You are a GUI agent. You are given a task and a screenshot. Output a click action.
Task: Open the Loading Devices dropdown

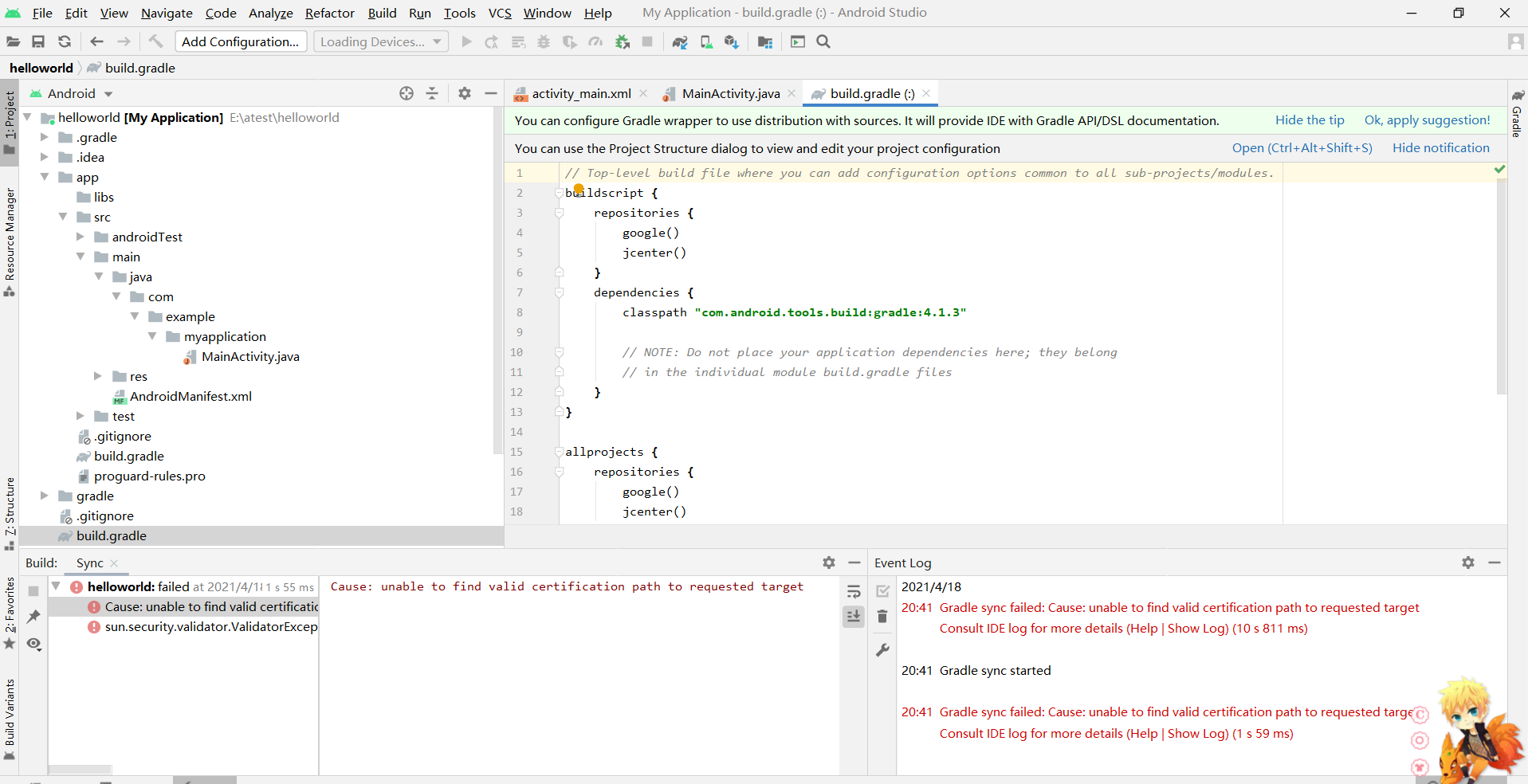click(x=381, y=41)
